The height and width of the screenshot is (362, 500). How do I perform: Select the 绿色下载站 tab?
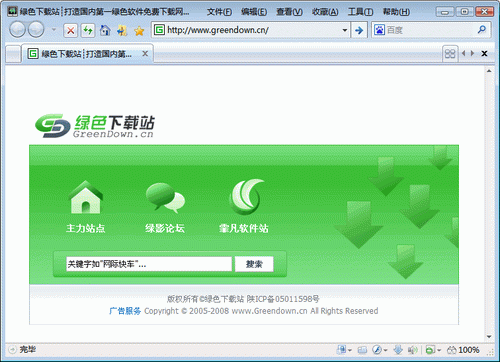86,54
